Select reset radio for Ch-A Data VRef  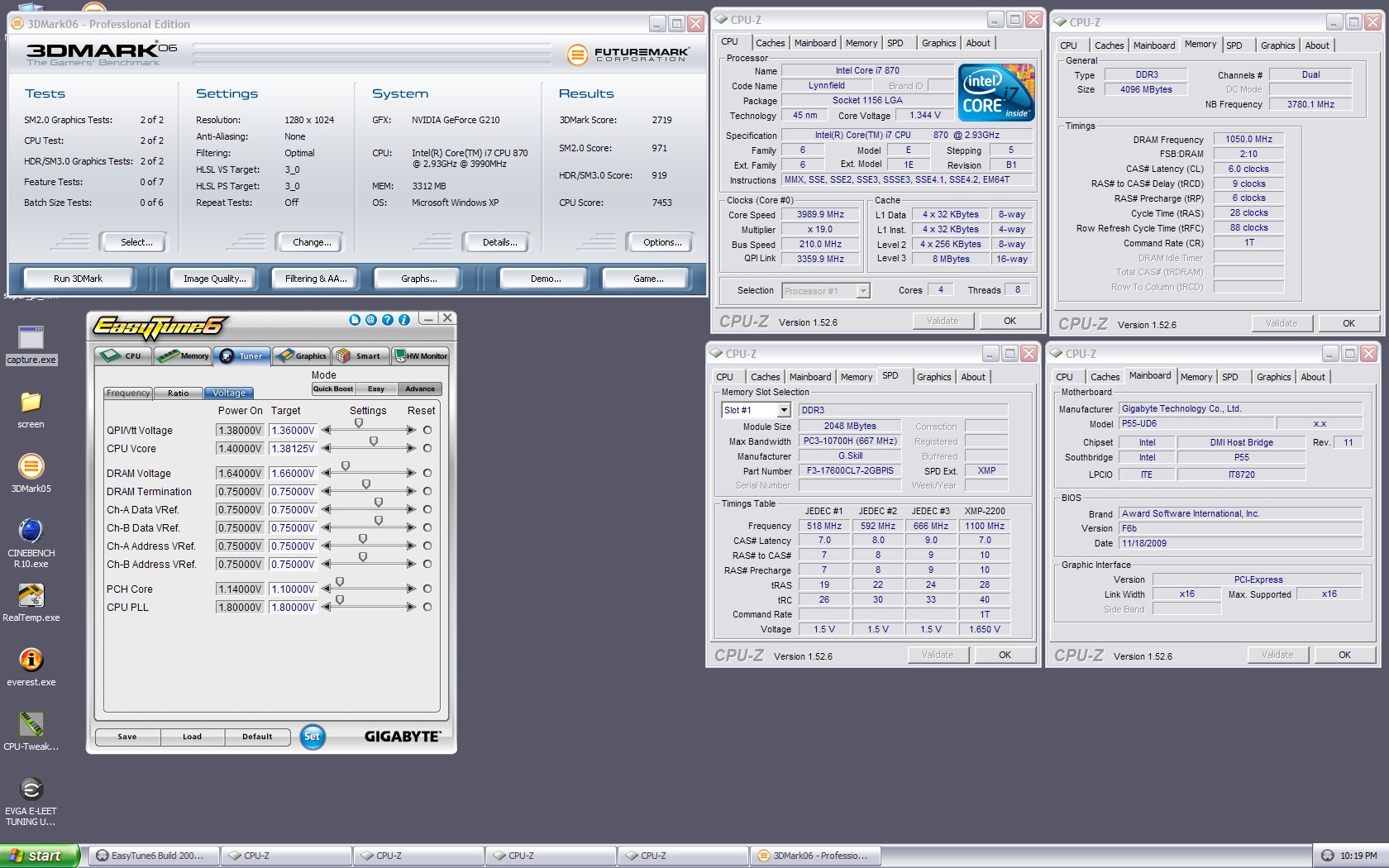[427, 509]
